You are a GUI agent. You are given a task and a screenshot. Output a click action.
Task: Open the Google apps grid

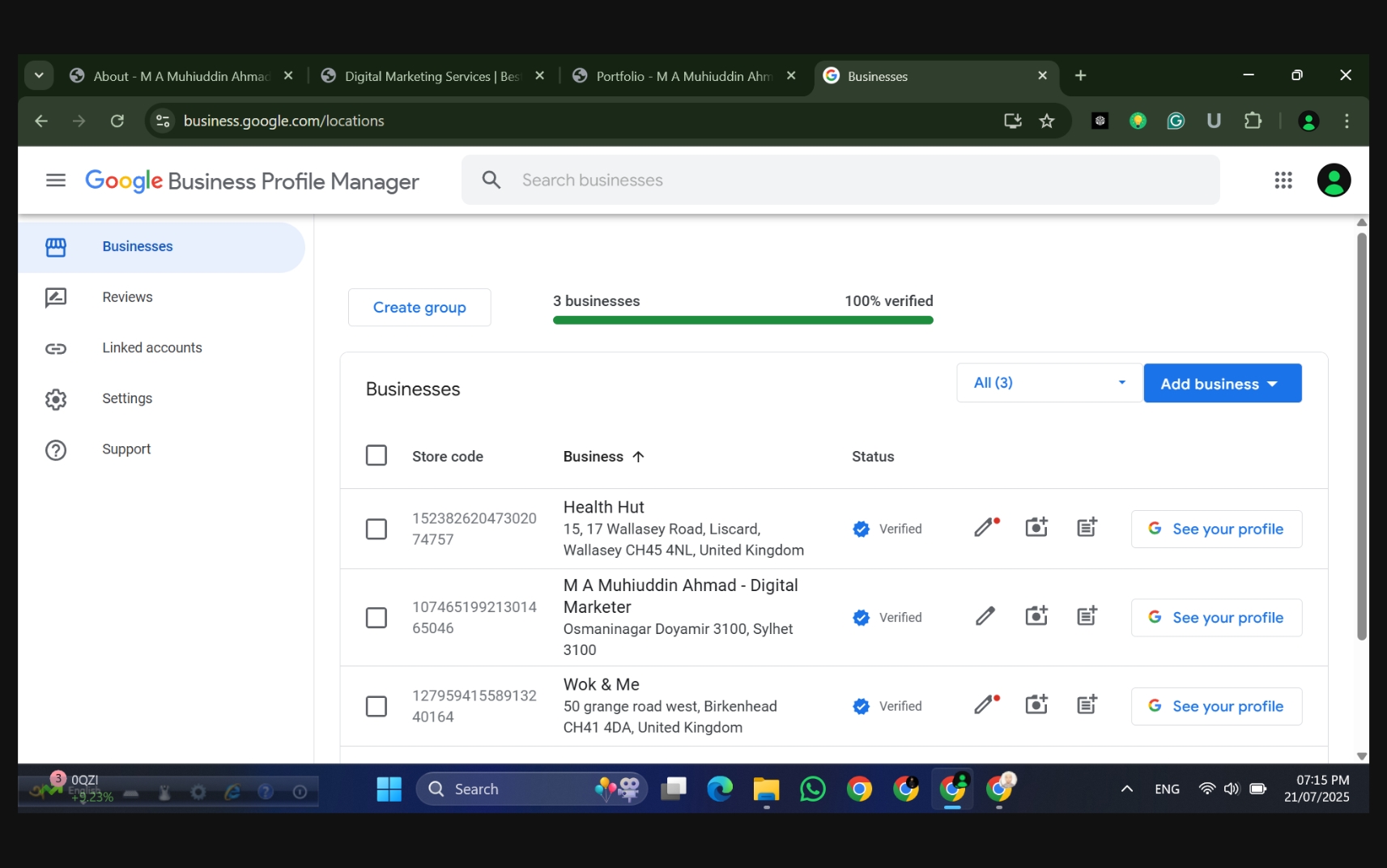[x=1283, y=180]
